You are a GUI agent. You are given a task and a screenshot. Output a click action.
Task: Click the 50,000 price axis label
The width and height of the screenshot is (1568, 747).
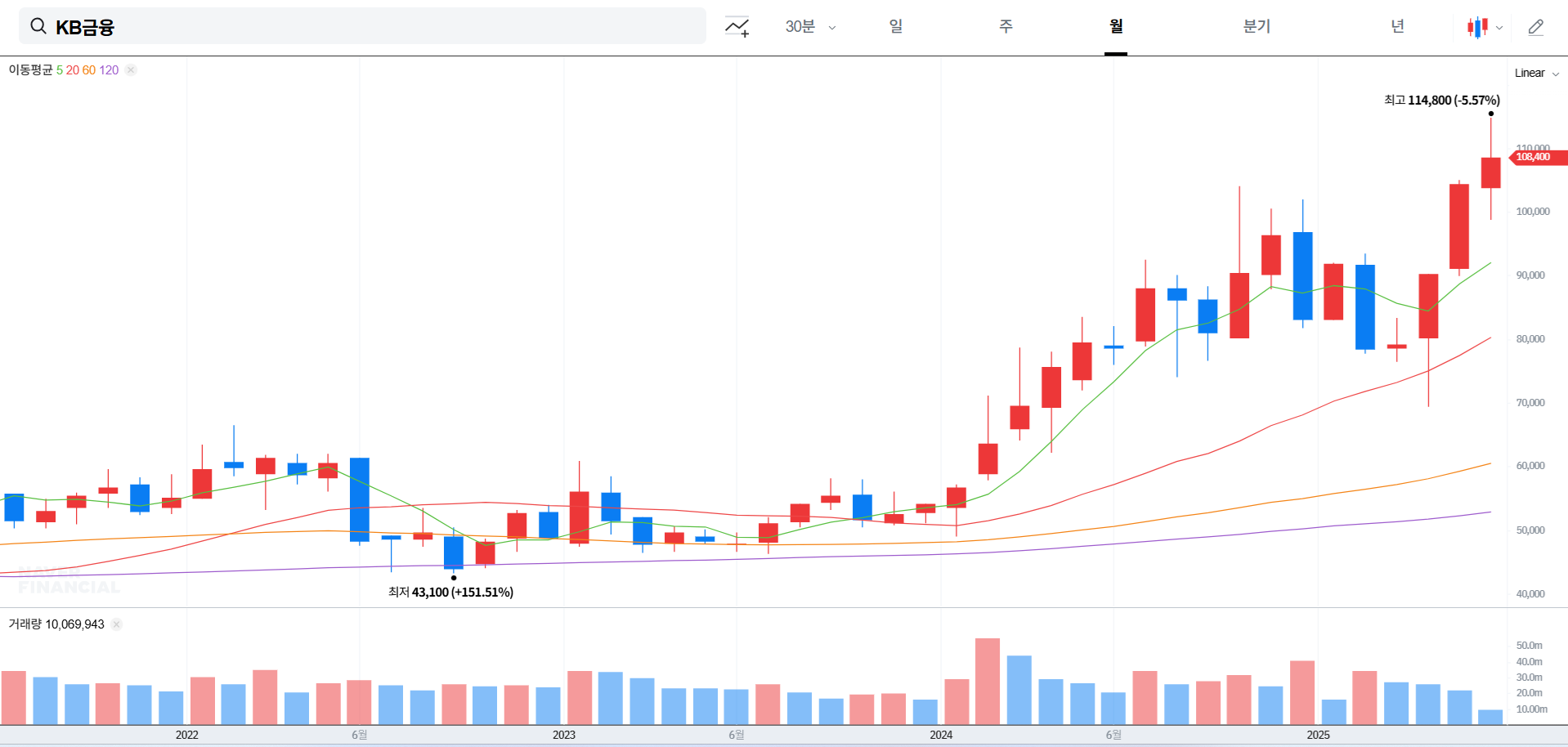[x=1530, y=530]
